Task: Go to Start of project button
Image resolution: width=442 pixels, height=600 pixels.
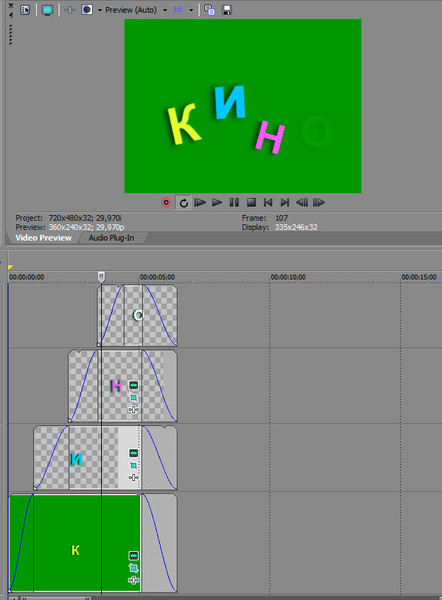Action: 268,202
